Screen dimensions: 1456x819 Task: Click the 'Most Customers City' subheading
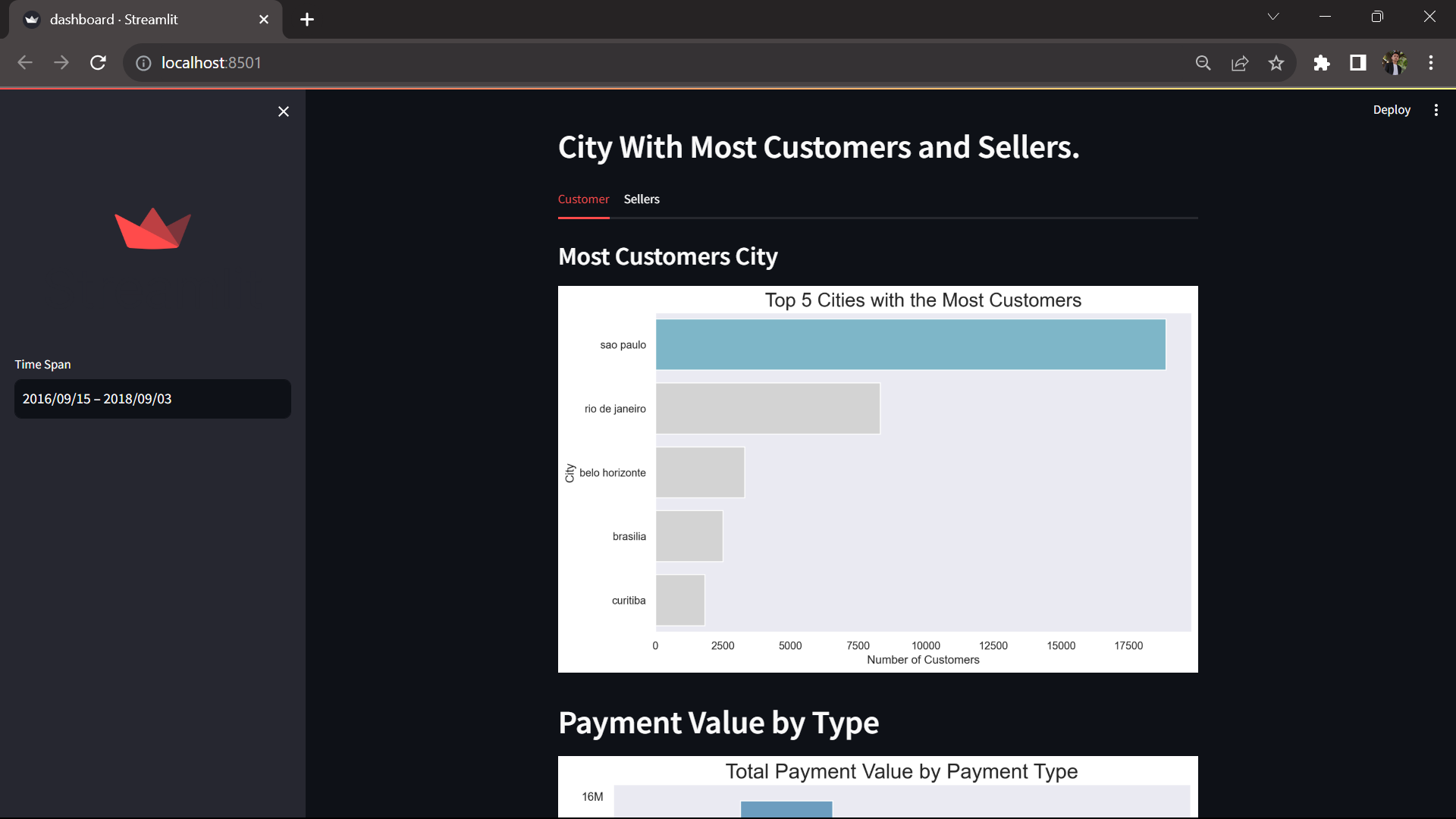pyautogui.click(x=668, y=256)
